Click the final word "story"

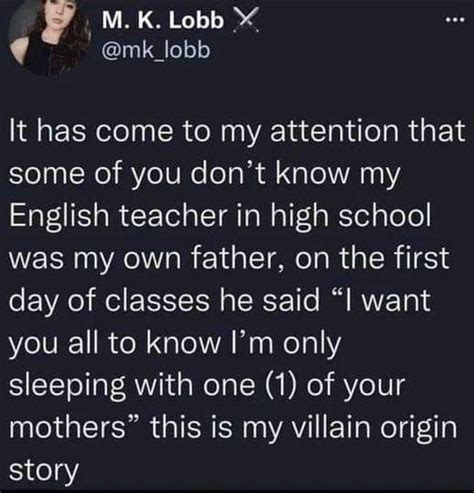44,471
